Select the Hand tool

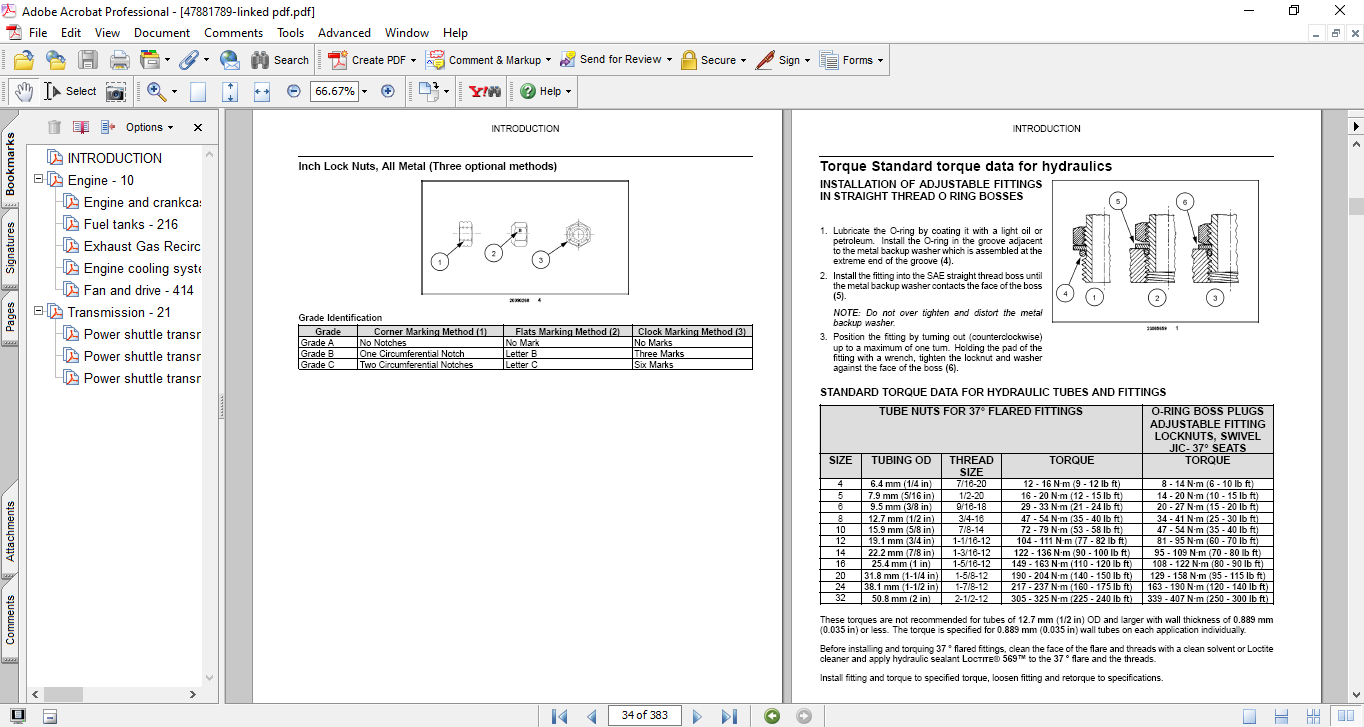pos(23,91)
